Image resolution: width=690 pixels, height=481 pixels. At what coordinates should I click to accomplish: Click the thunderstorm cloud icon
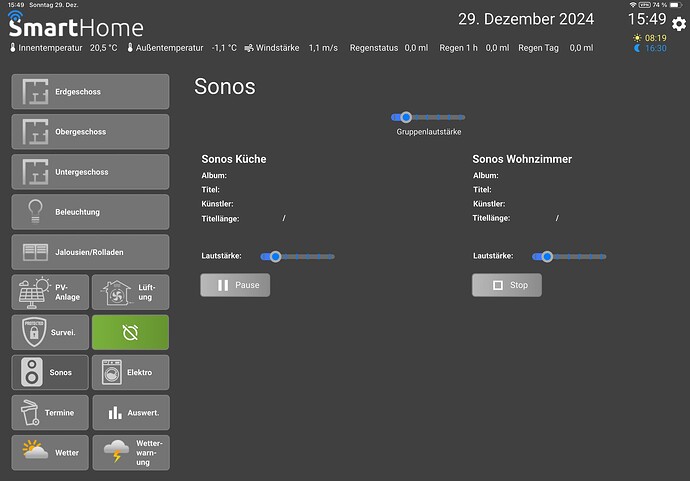pos(116,451)
